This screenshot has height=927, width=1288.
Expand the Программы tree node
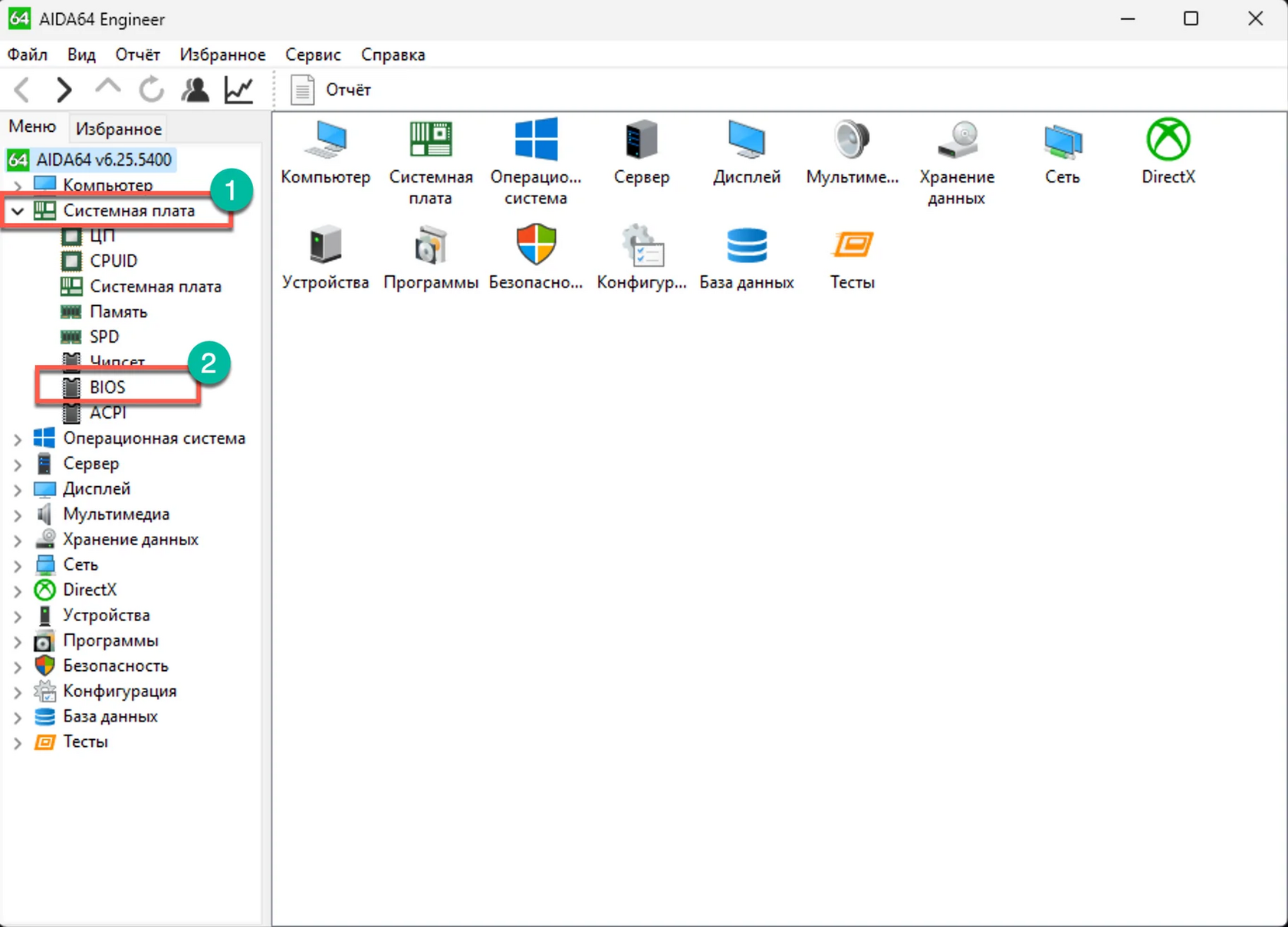18,641
